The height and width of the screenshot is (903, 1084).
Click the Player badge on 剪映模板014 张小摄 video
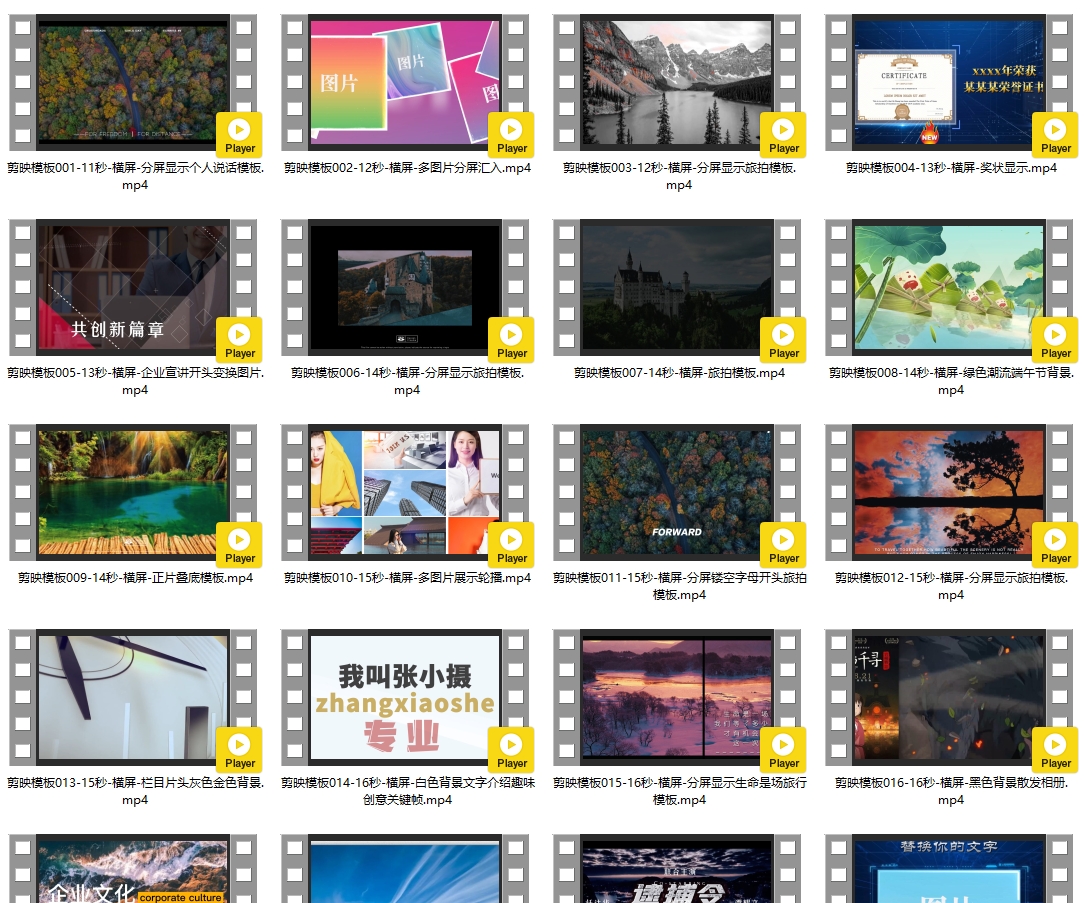coord(511,750)
